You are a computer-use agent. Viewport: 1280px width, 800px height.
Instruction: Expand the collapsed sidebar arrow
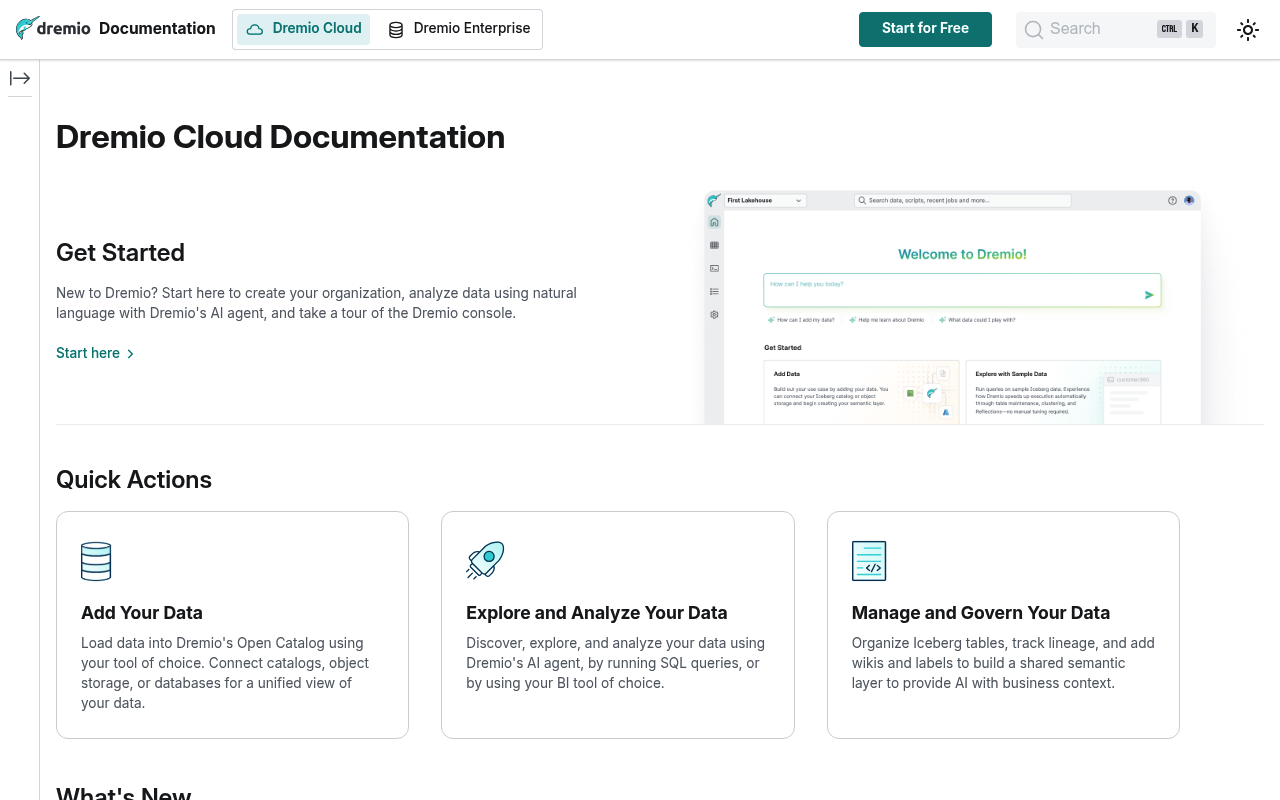(20, 78)
